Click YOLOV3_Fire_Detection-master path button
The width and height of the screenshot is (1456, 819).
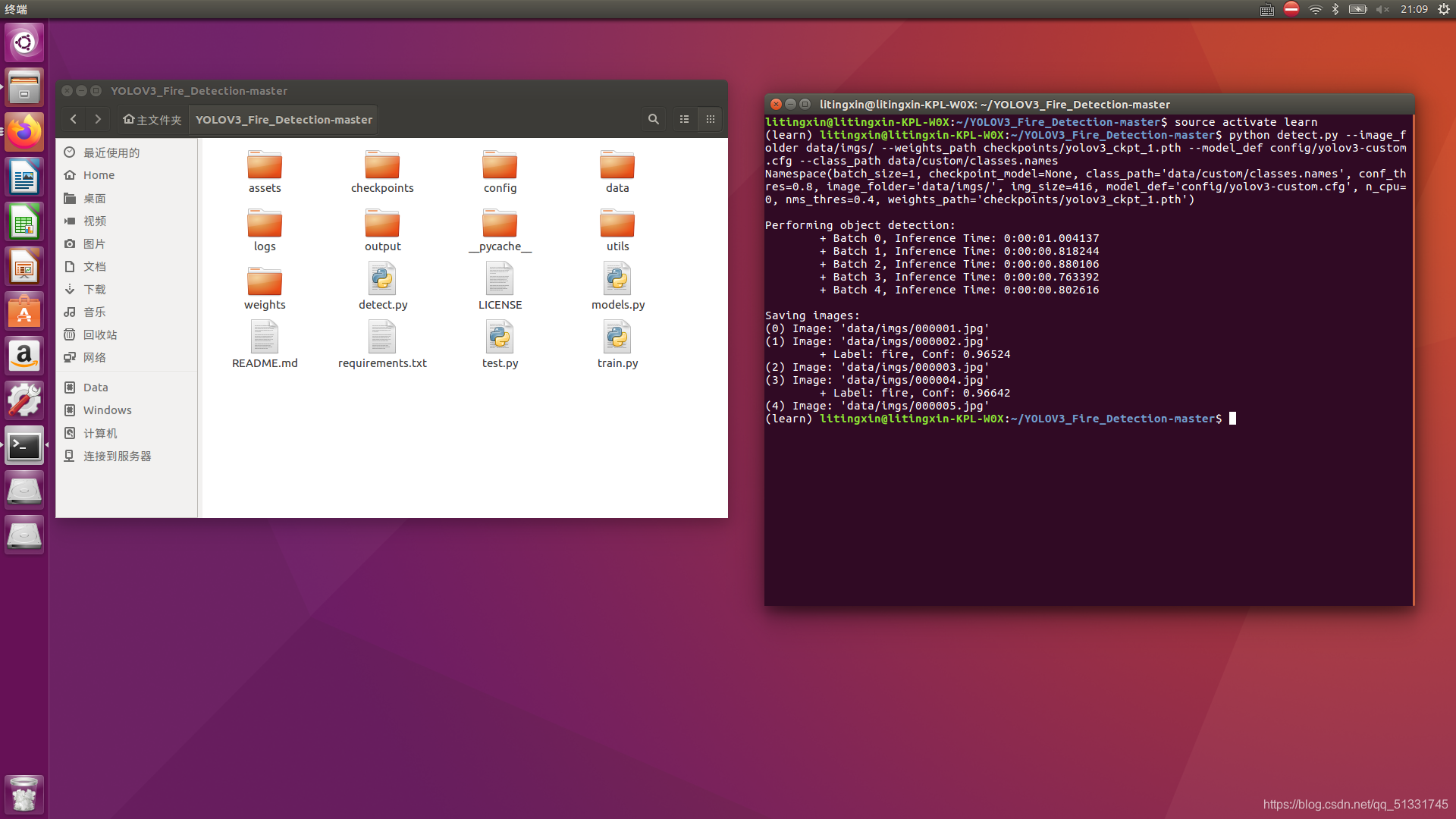click(x=284, y=120)
